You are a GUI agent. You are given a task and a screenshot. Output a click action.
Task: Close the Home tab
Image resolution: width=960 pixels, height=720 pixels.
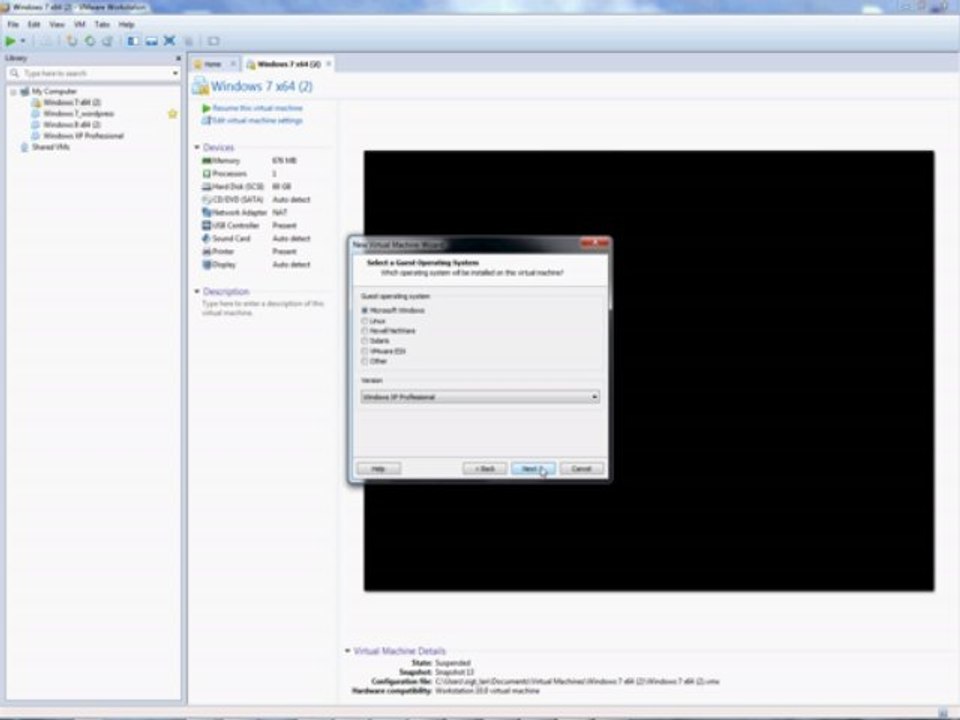point(233,64)
